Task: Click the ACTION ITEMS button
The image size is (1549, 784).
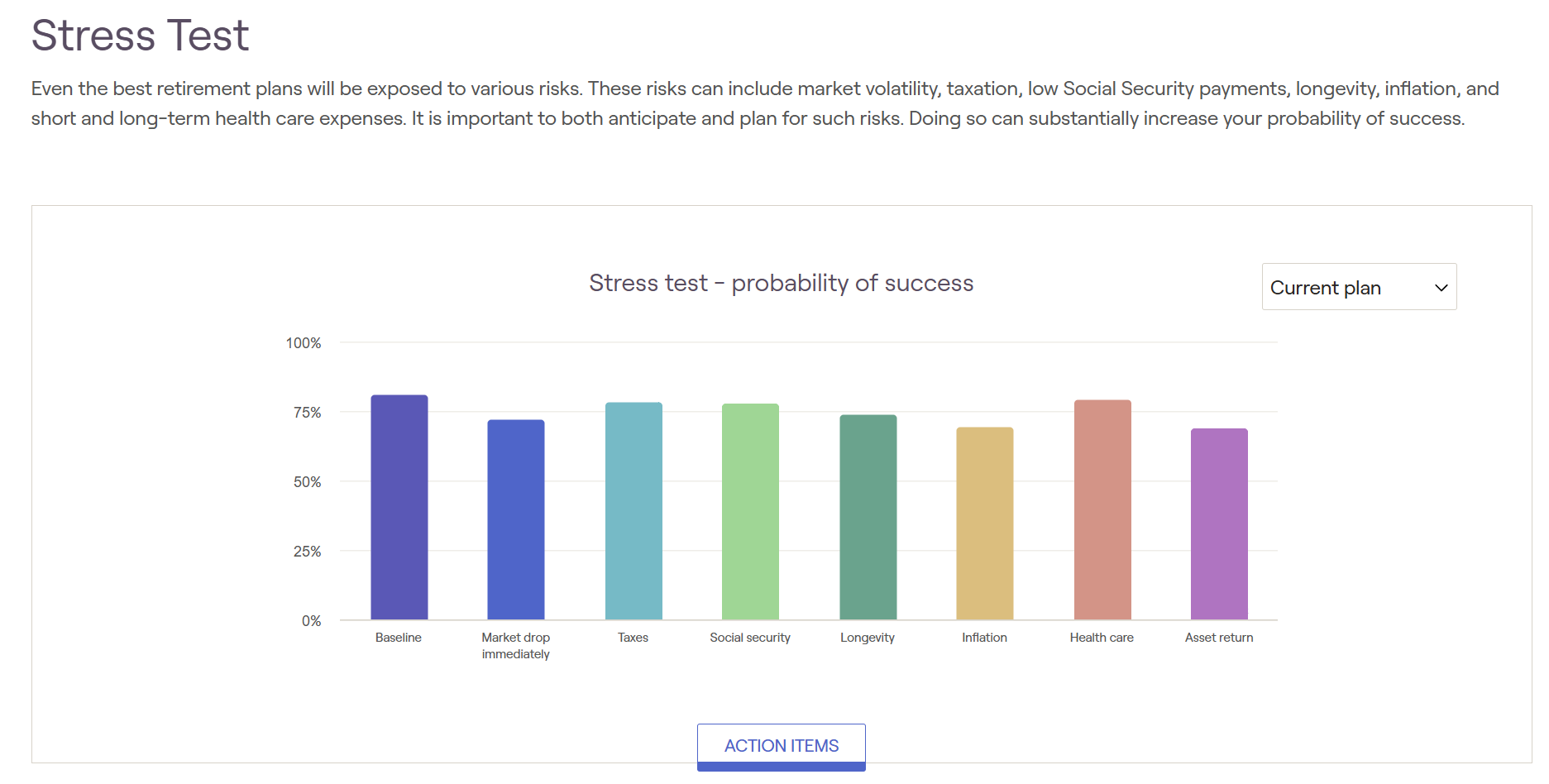Action: coord(782,747)
